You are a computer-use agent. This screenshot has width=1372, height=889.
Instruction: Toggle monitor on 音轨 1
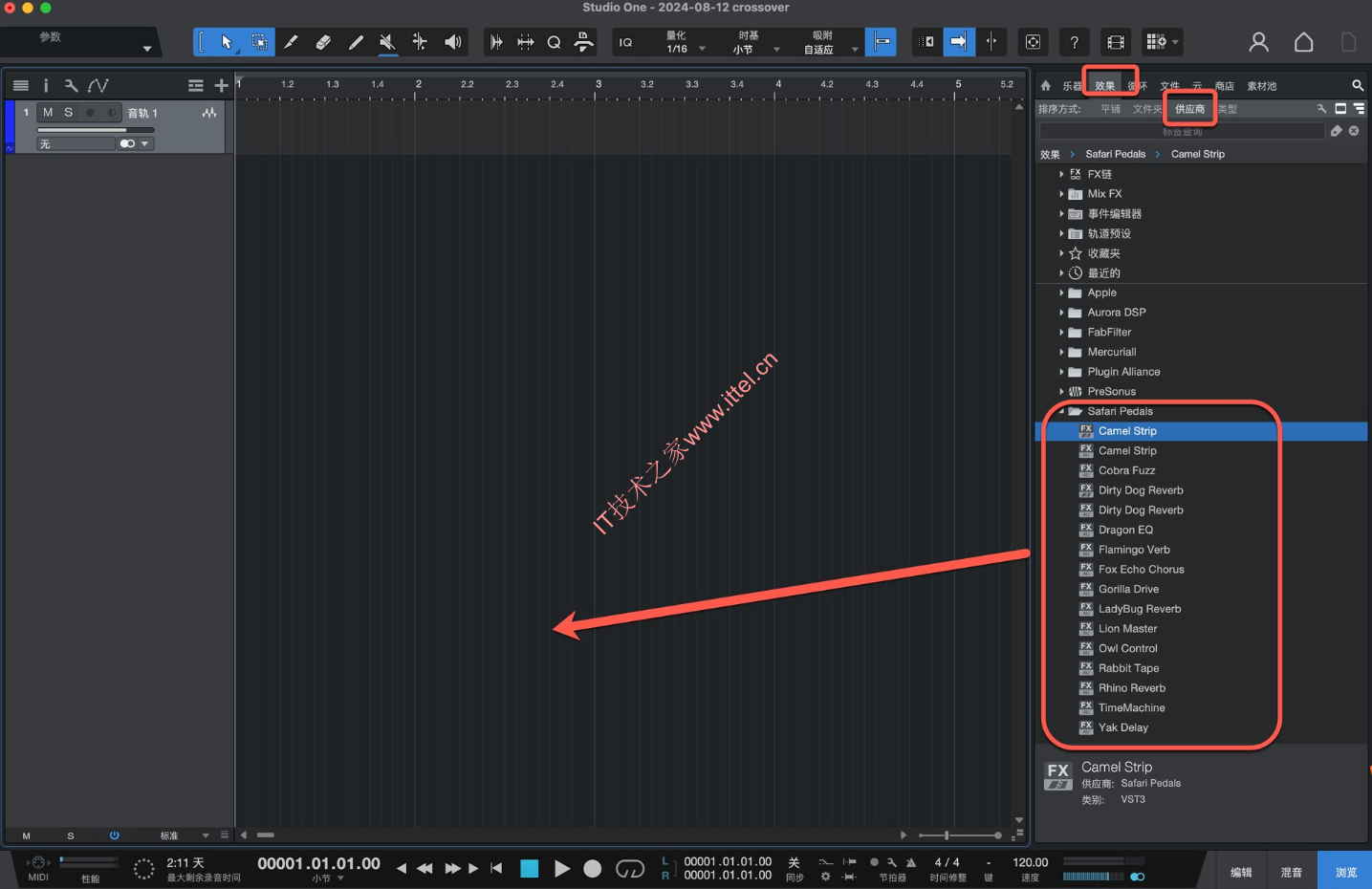pos(112,113)
